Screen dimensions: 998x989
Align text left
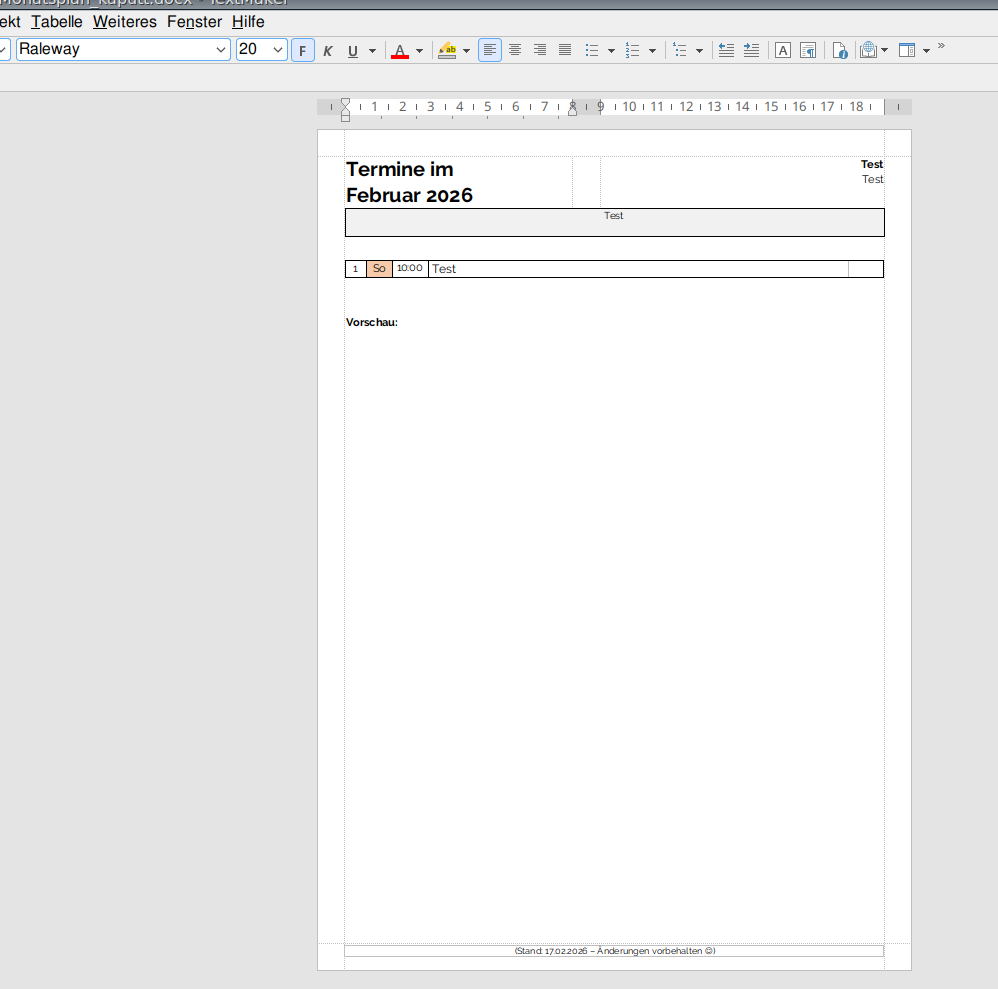pos(489,50)
